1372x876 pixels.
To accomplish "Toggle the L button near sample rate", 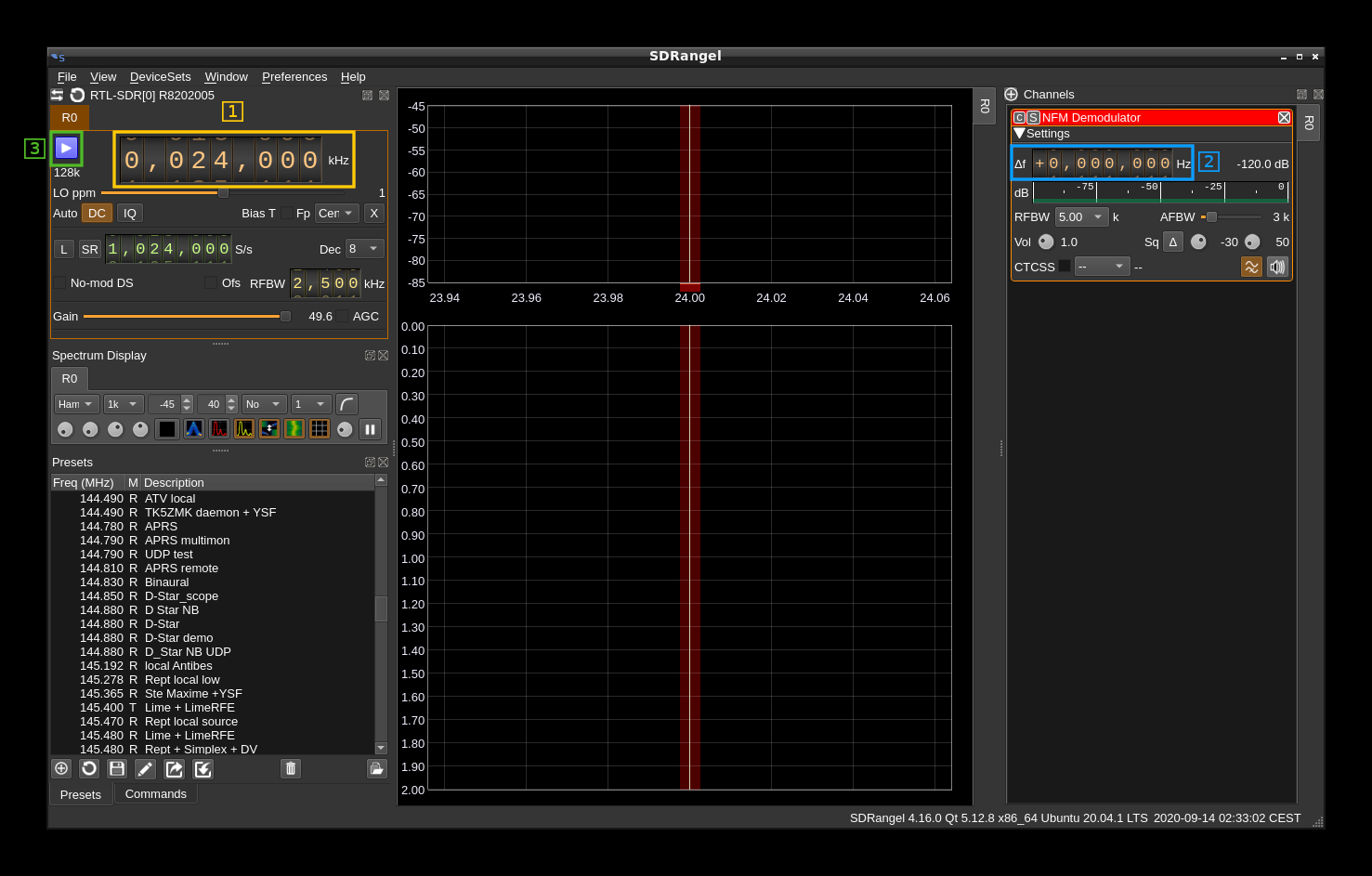I will 63,249.
